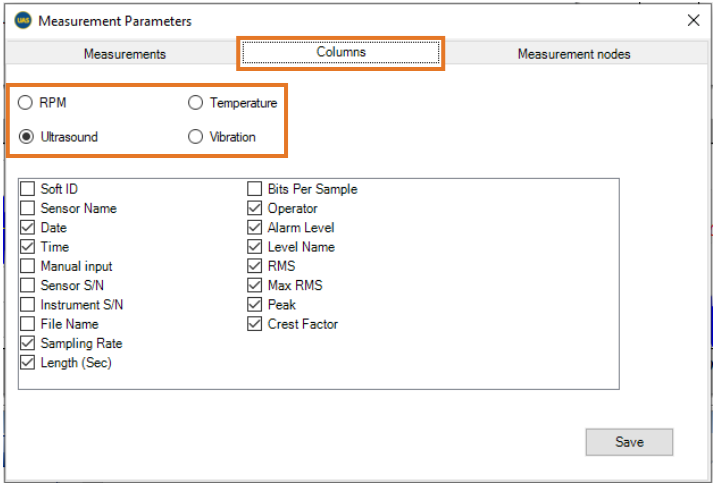Pick the Vibration radio option
The height and width of the screenshot is (487, 717).
196,137
